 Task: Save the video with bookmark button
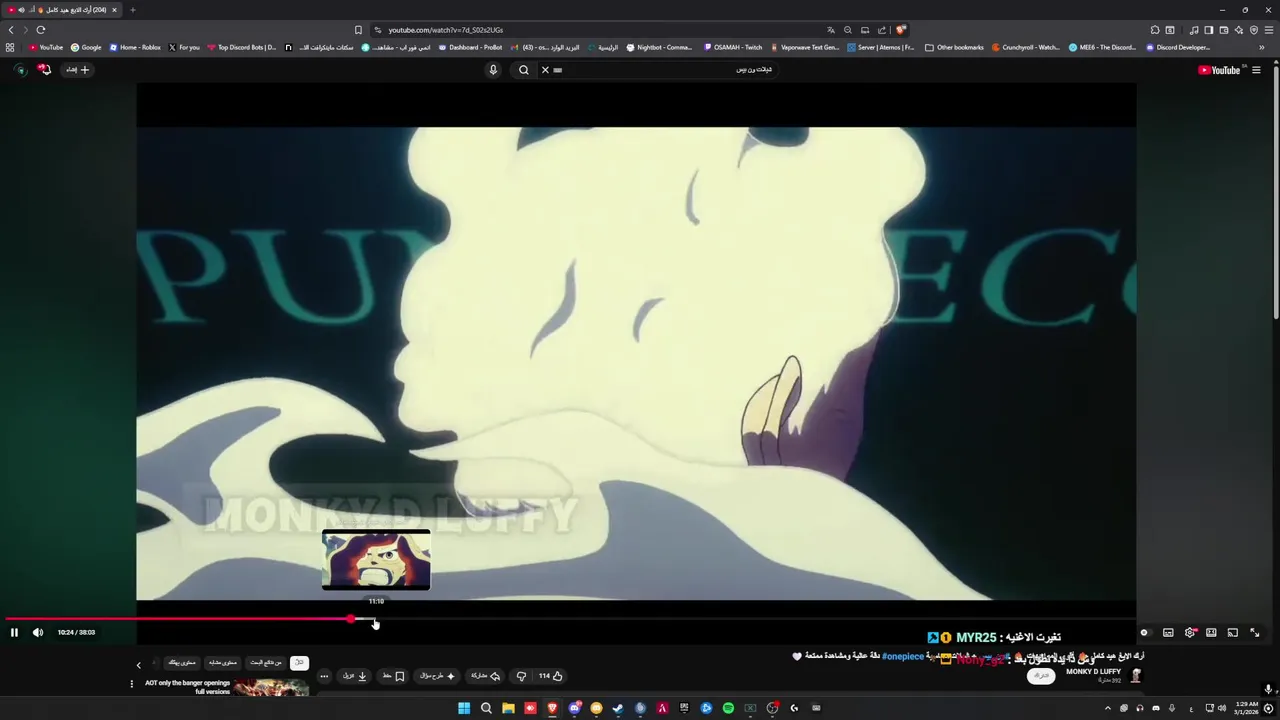[x=393, y=676]
